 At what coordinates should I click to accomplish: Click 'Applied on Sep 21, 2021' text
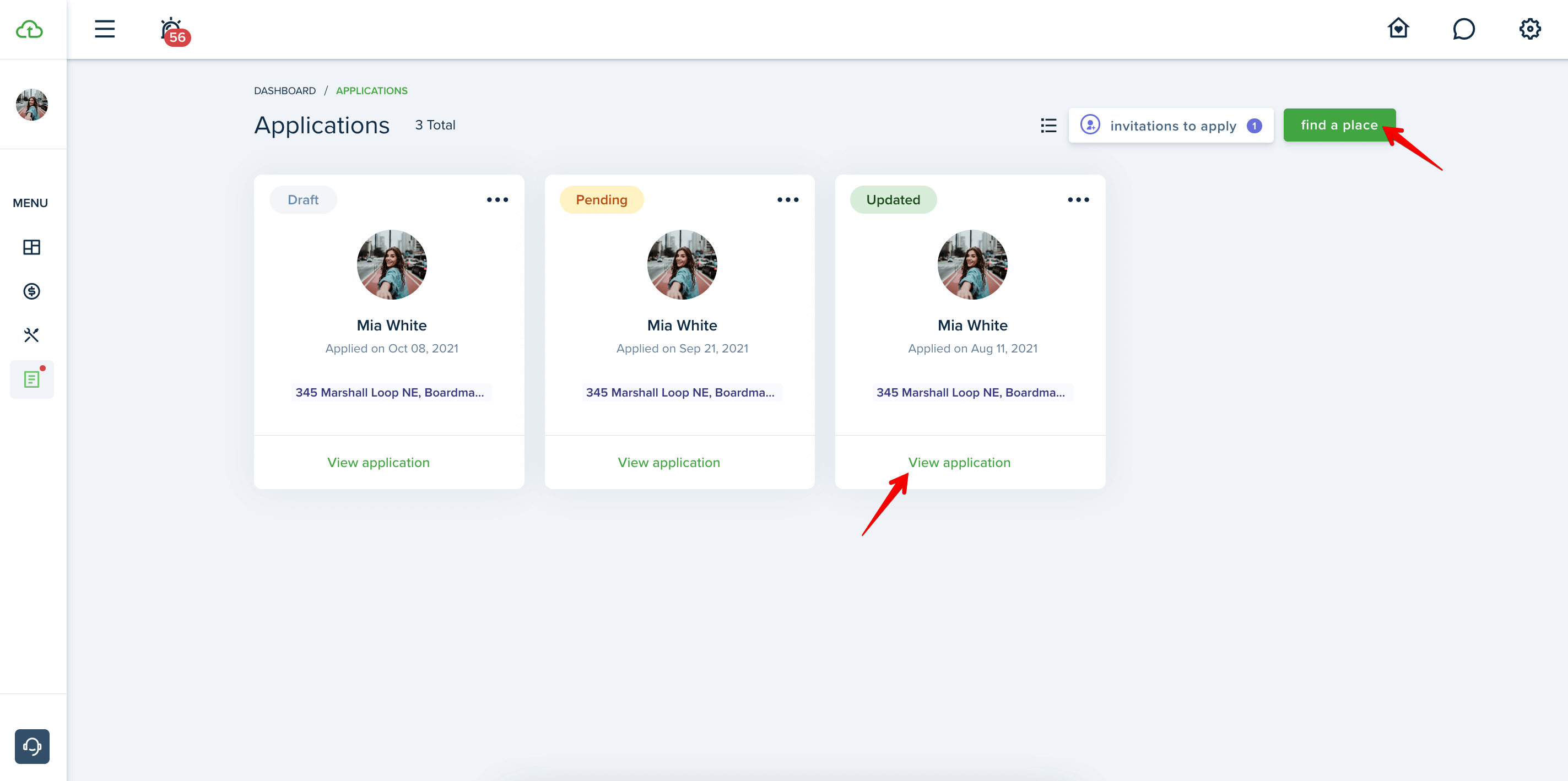[682, 348]
